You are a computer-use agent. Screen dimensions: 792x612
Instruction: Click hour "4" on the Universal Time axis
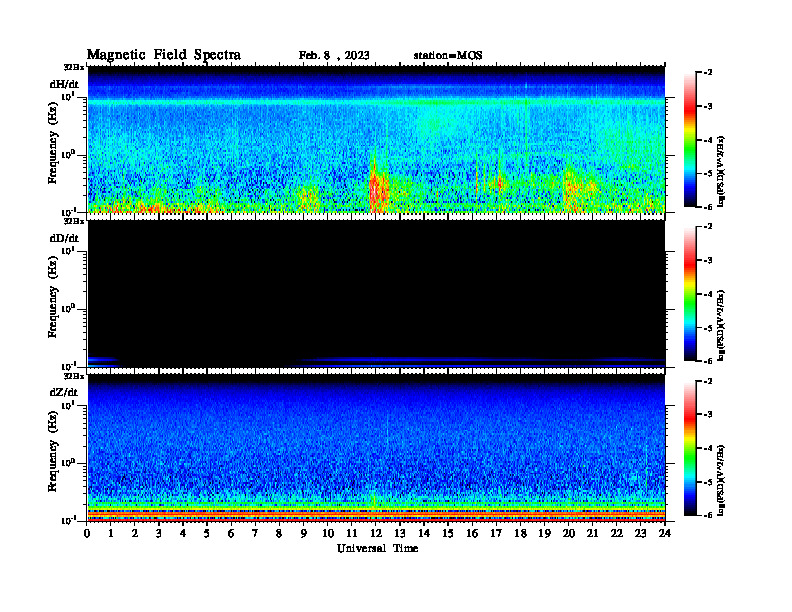point(183,533)
